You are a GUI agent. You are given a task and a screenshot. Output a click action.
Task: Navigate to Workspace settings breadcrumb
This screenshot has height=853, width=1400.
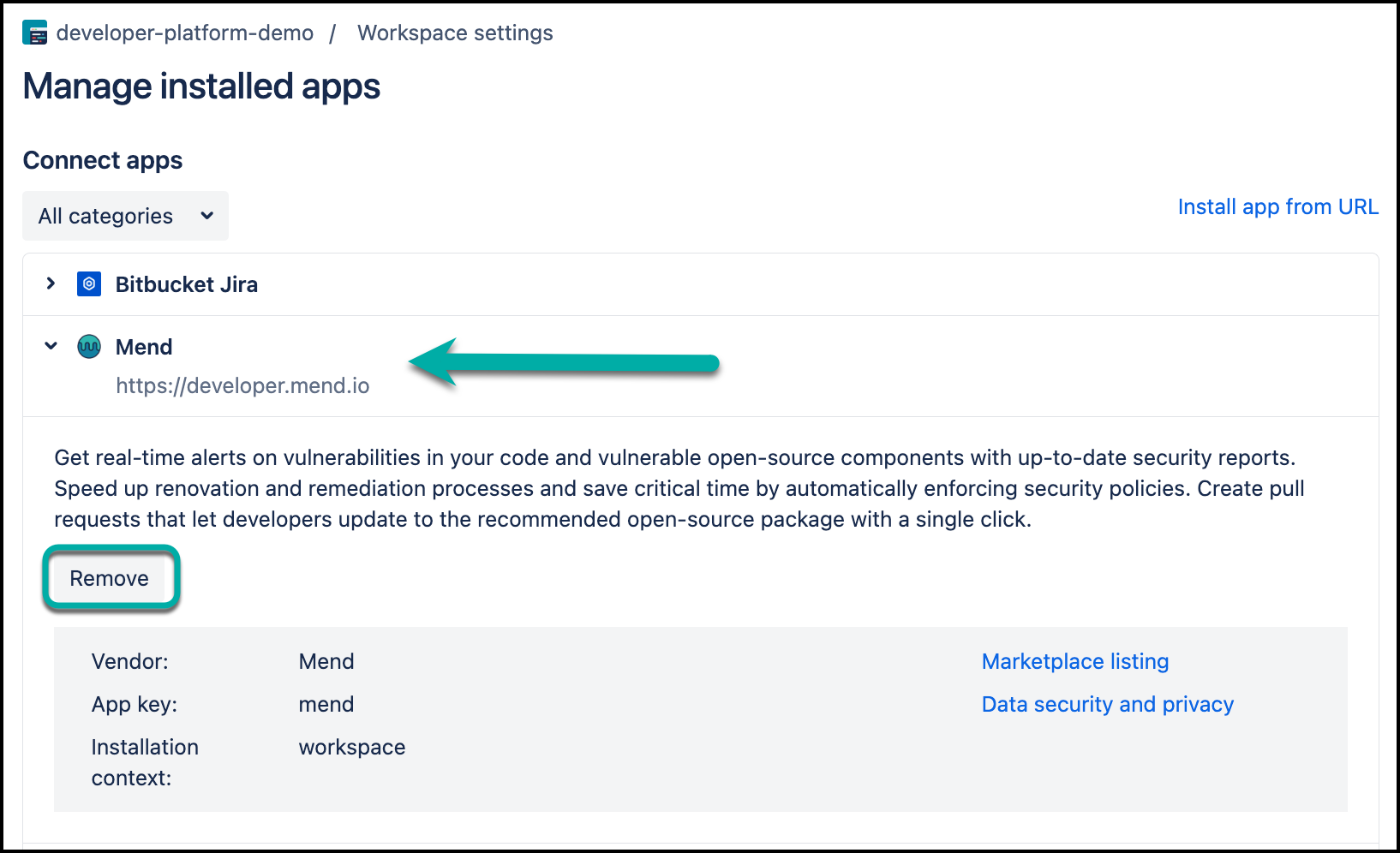click(x=455, y=33)
